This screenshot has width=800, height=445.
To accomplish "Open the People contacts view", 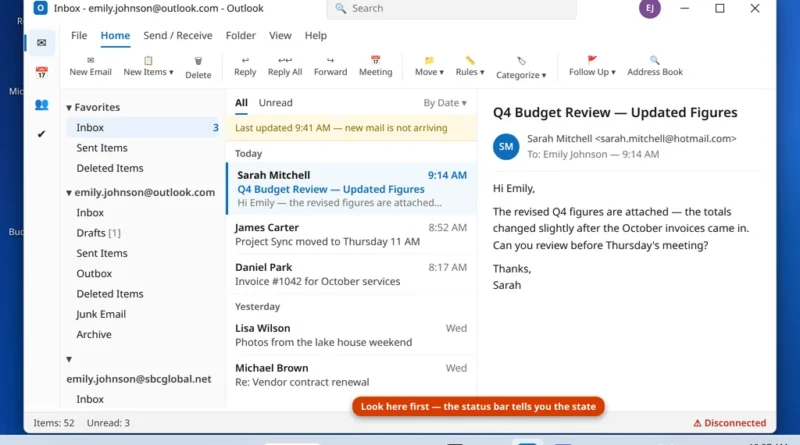I will [41, 105].
